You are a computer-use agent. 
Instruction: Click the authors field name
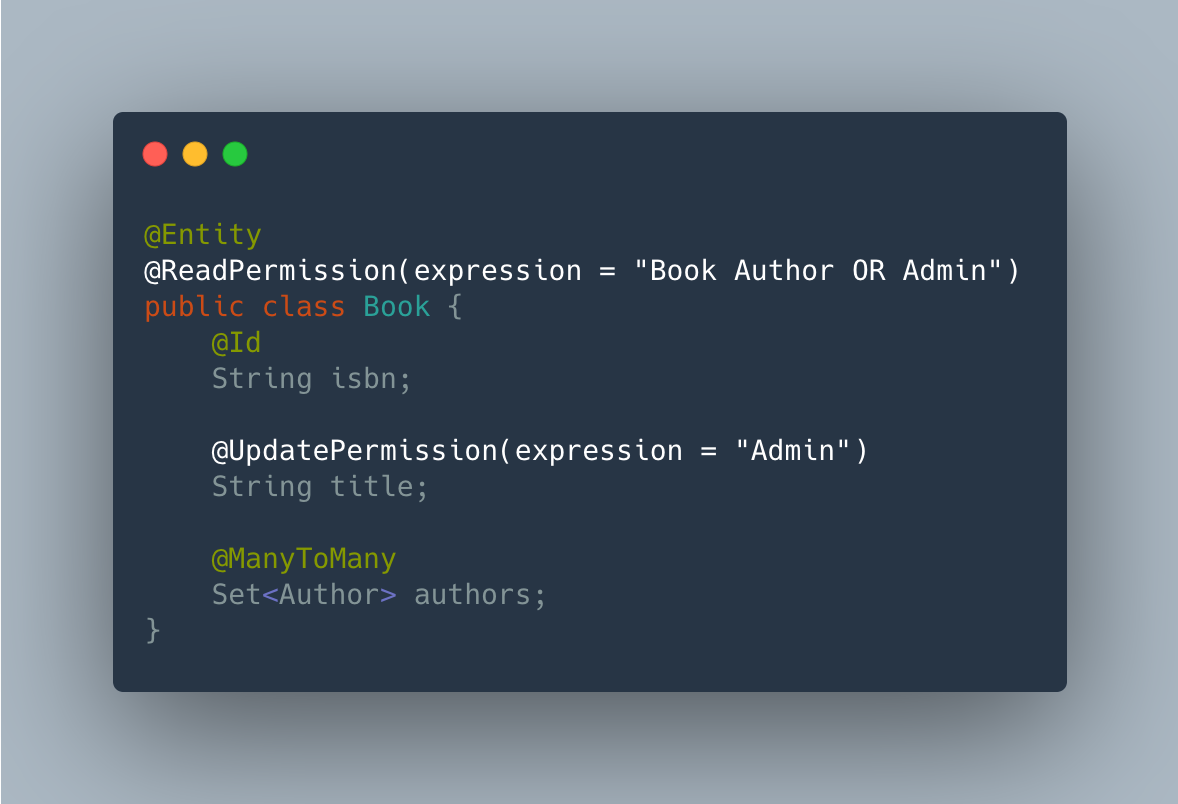(473, 595)
